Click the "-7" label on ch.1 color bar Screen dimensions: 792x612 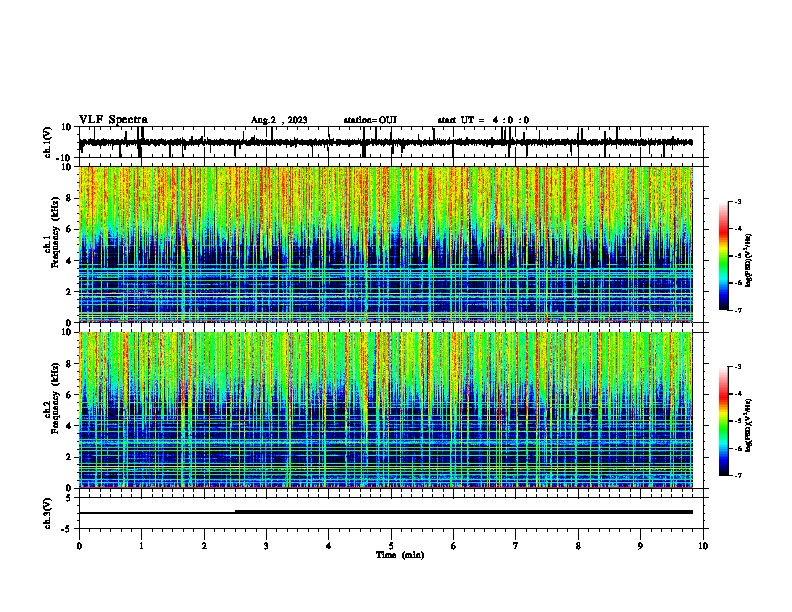coord(737,310)
